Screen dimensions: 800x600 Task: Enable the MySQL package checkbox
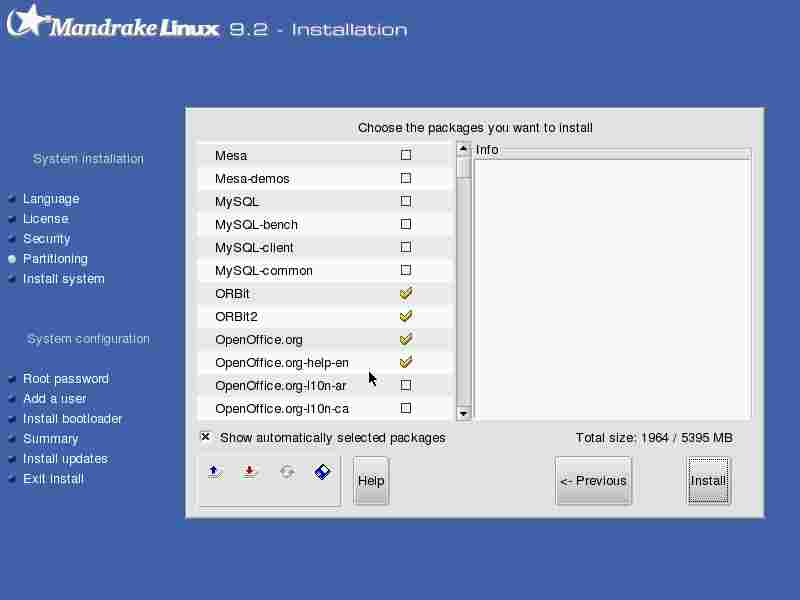[x=406, y=201]
